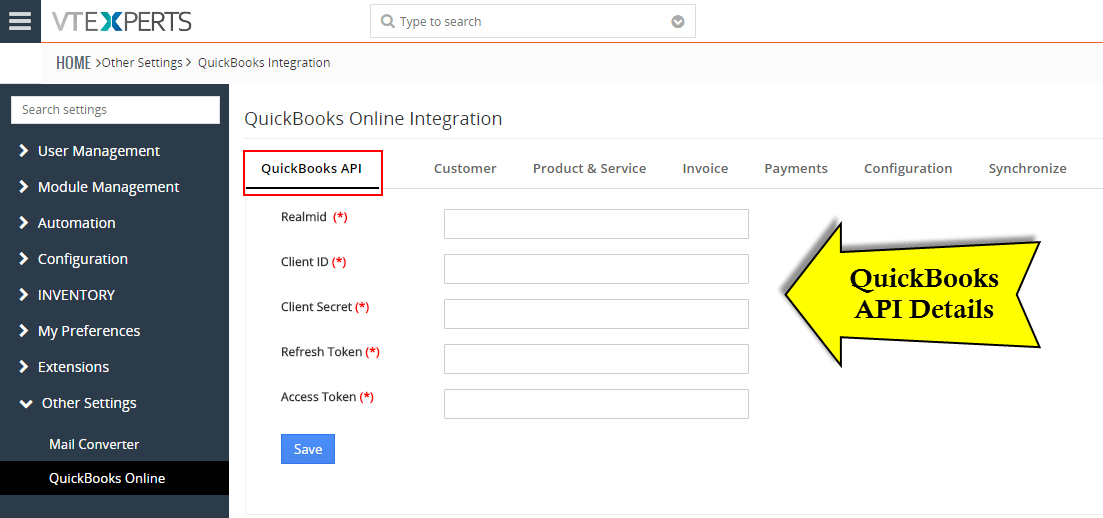Click QuickBooks Integration breadcrumb
Image resolution: width=1103 pixels, height=518 pixels.
264,63
